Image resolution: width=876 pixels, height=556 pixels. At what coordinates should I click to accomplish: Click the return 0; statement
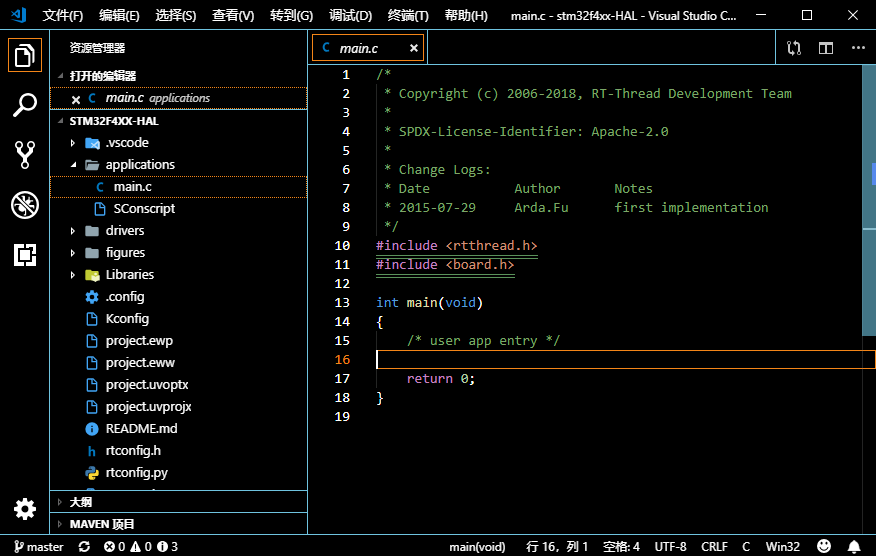tap(441, 378)
